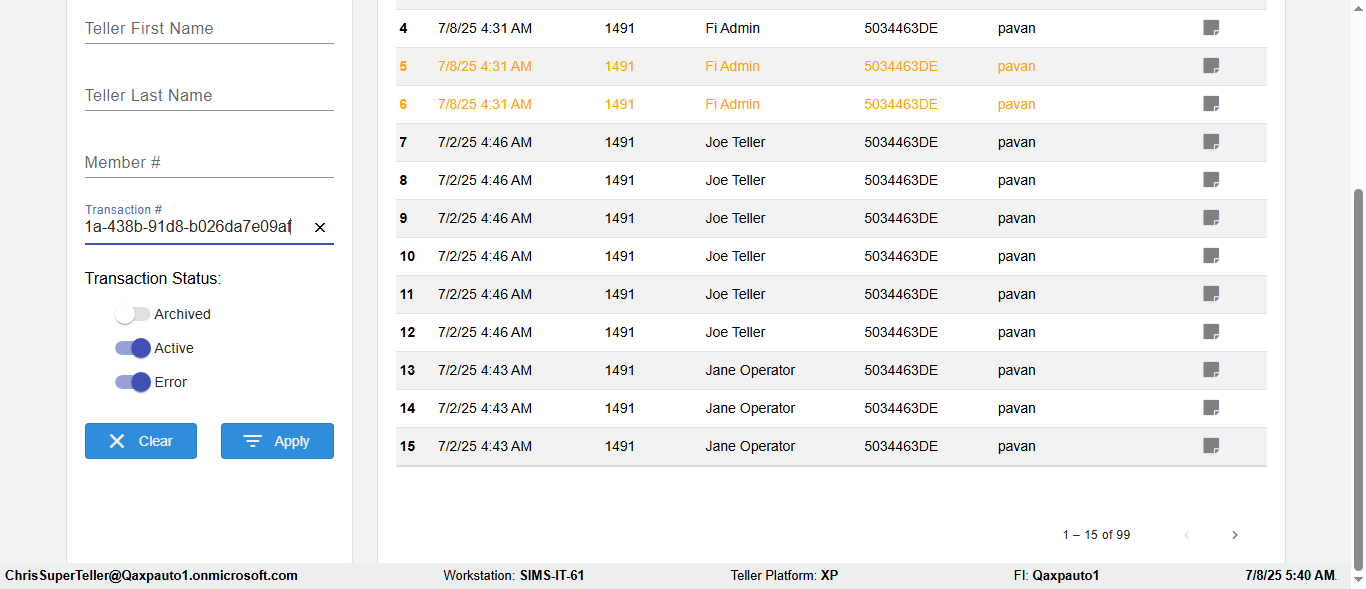Click note icon for row 15
Screen dimensions: 1366x589
coord(1211,446)
